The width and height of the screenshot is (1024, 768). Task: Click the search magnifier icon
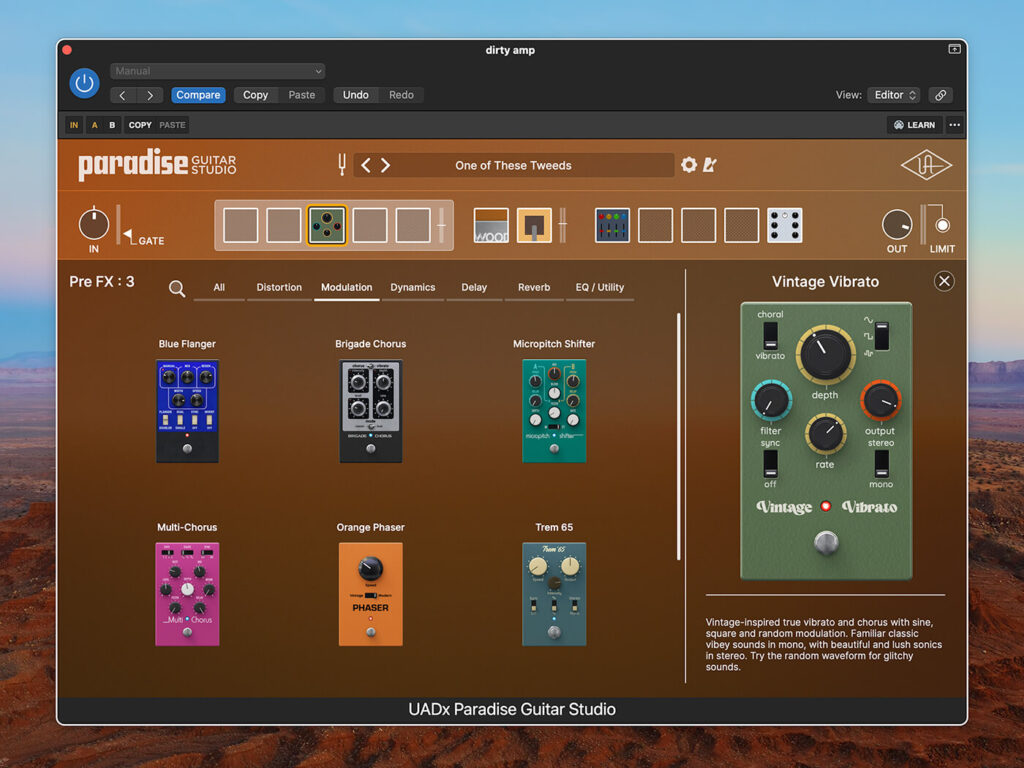point(176,288)
